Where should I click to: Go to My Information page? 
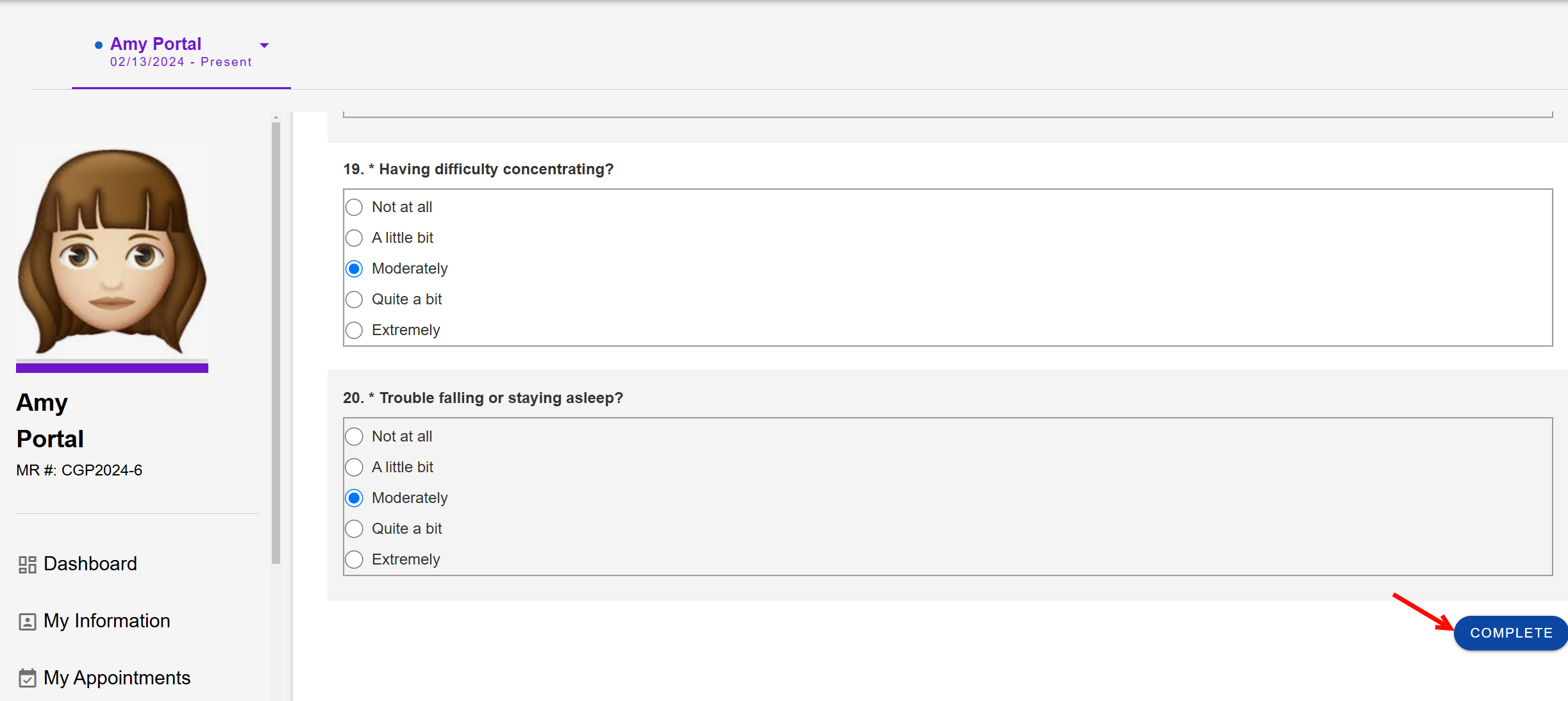pyautogui.click(x=106, y=621)
